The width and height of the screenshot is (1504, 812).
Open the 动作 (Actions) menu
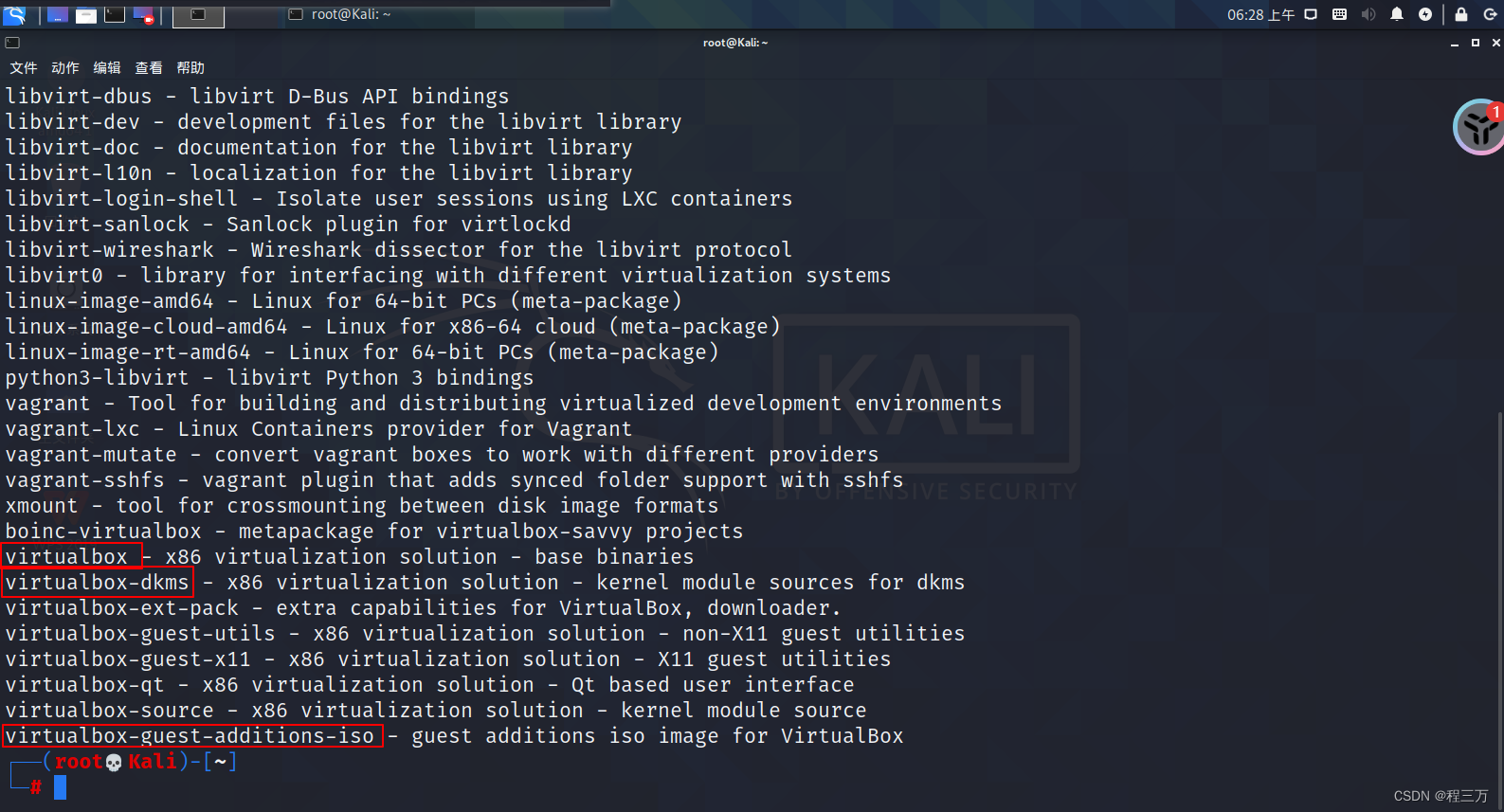click(65, 67)
